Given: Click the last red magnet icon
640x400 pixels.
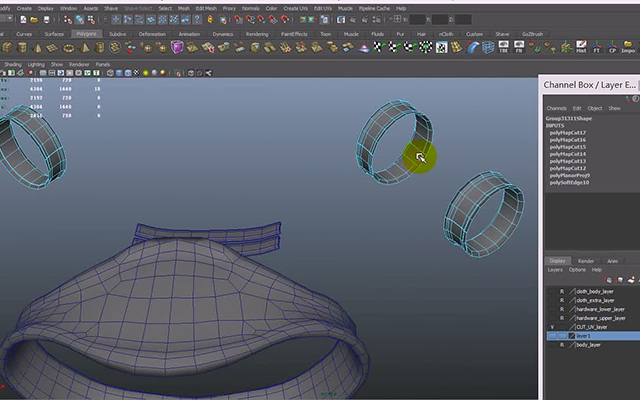Looking at the screenshot, I should click(x=285, y=19).
